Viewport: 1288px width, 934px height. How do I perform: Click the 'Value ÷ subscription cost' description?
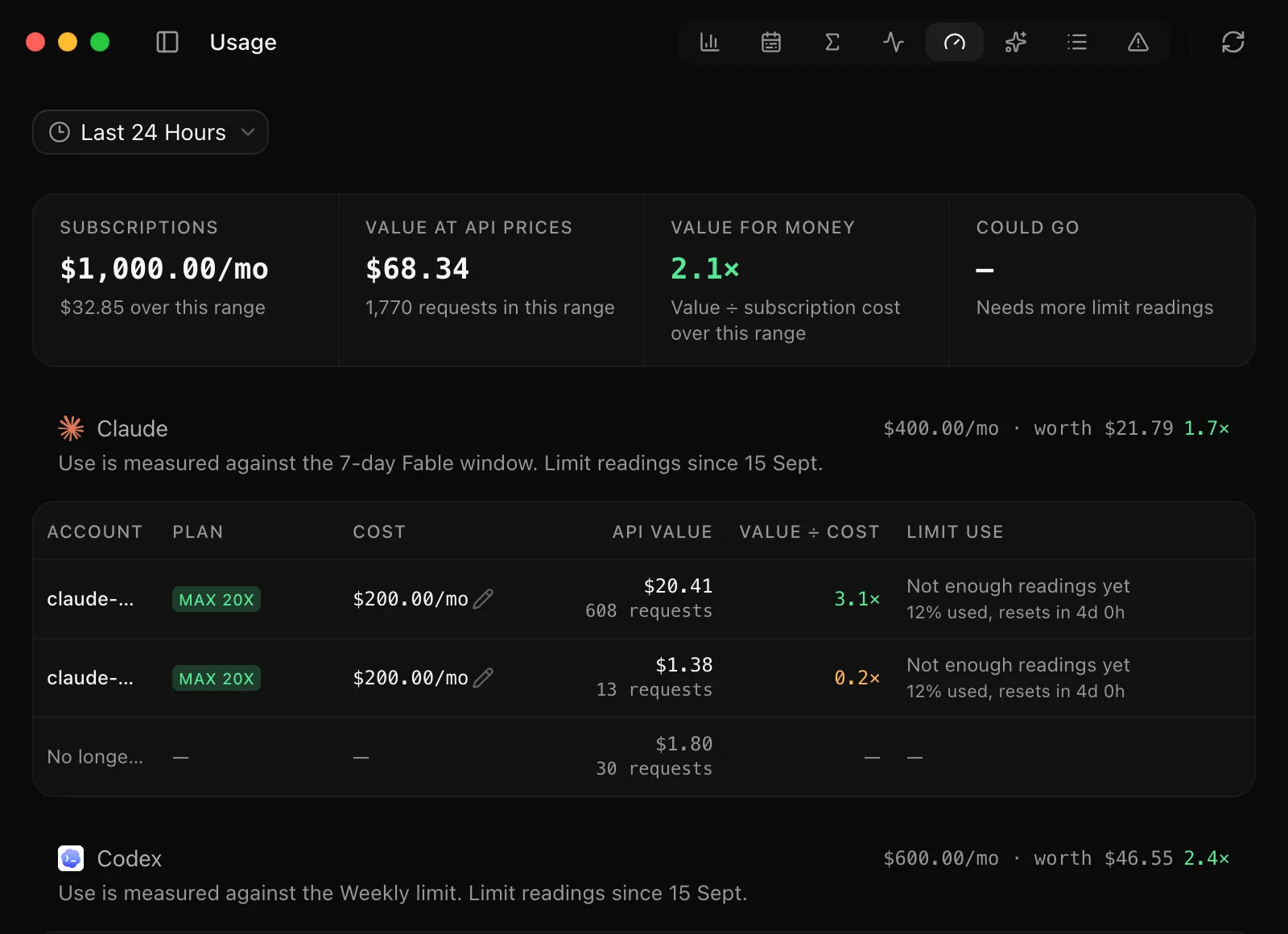tap(786, 320)
